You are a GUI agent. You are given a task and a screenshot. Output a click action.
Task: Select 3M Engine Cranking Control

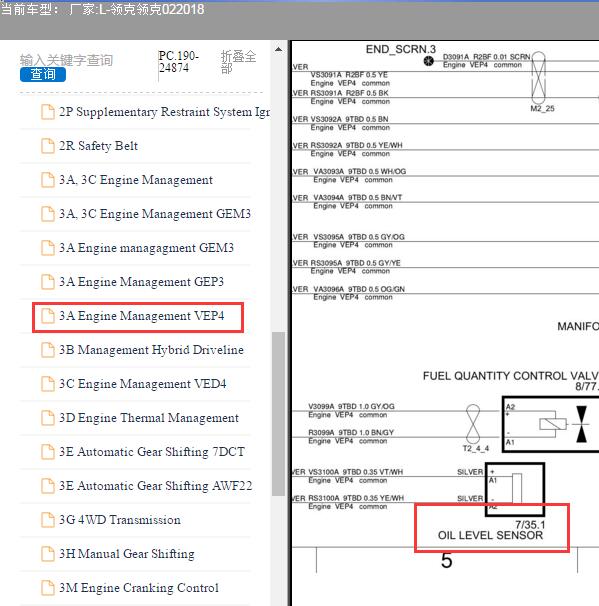click(x=138, y=588)
